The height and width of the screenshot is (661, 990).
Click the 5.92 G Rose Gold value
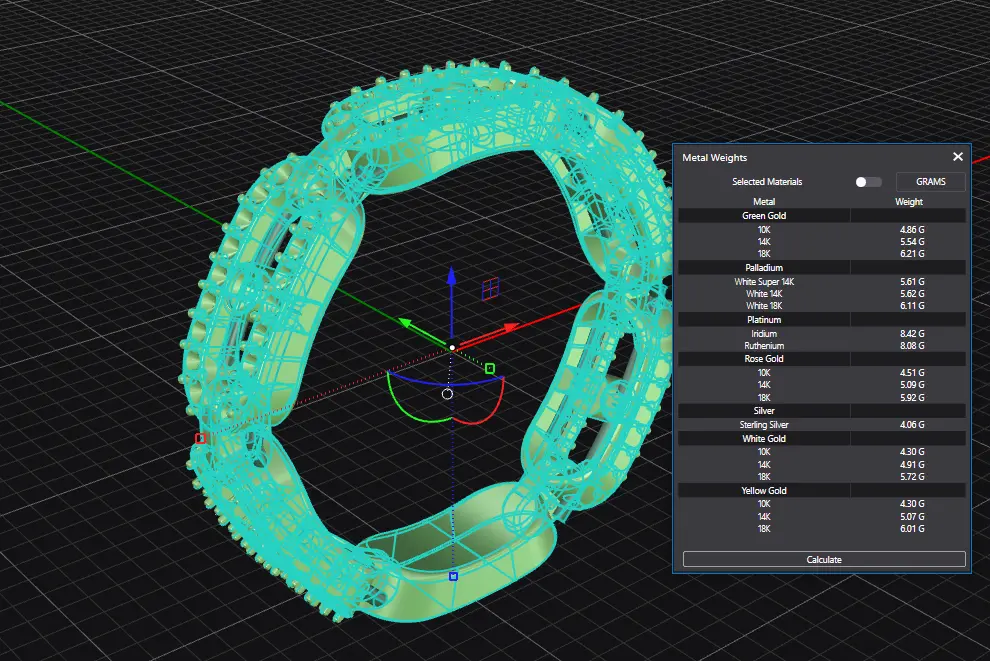tap(912, 398)
